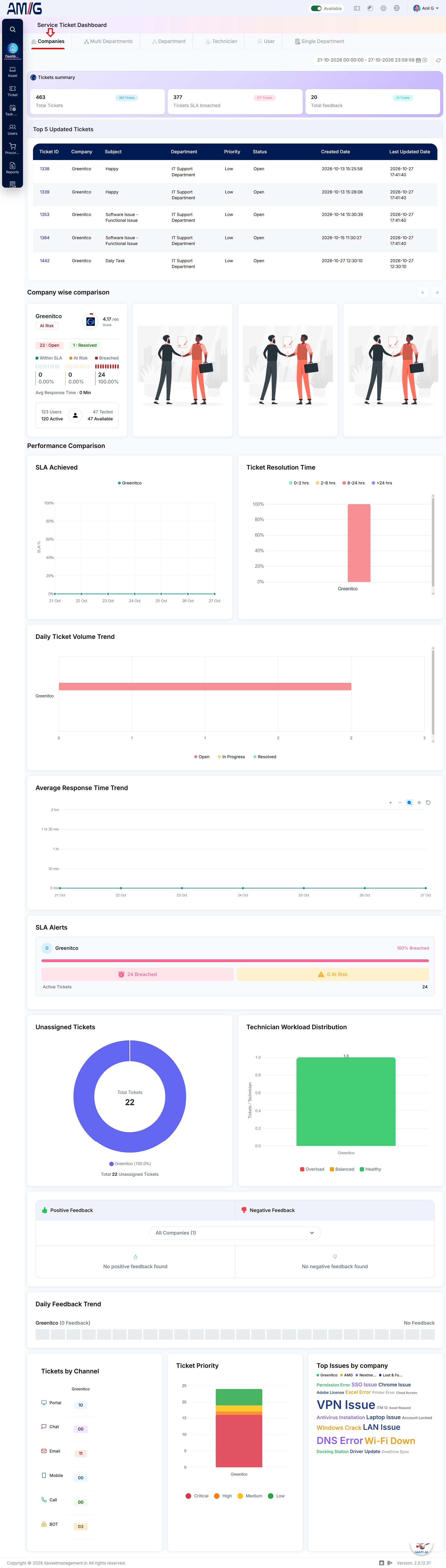Switch to the Technician tab

(x=221, y=41)
